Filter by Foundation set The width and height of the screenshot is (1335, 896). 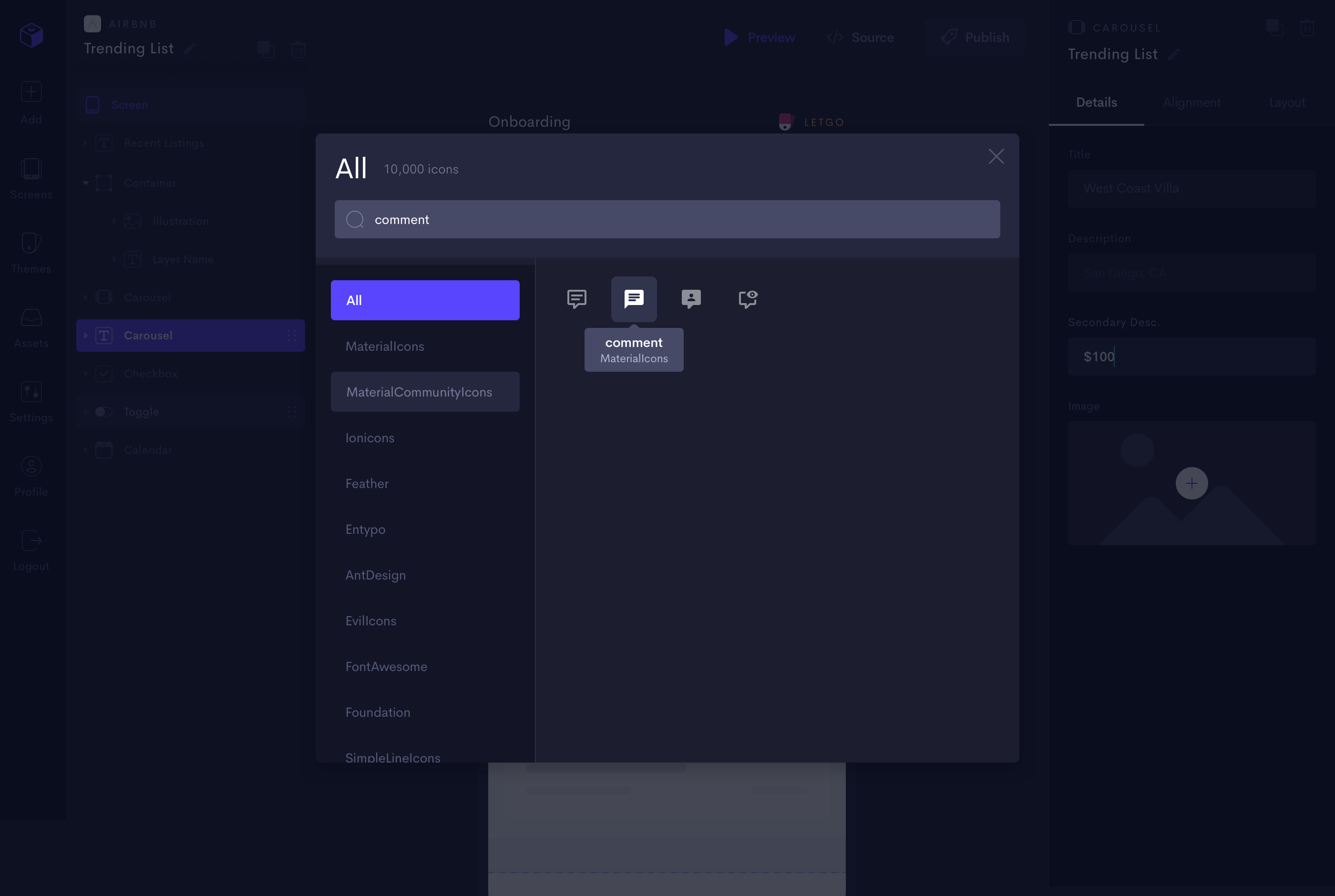(425, 712)
